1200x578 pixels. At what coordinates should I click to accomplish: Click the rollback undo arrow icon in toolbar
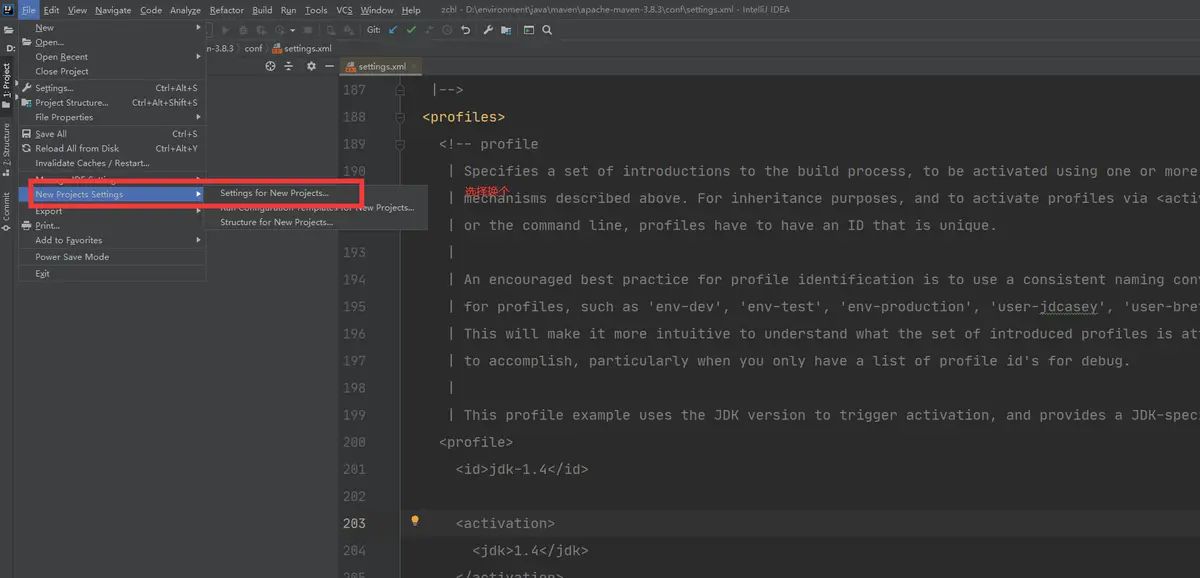click(465, 30)
